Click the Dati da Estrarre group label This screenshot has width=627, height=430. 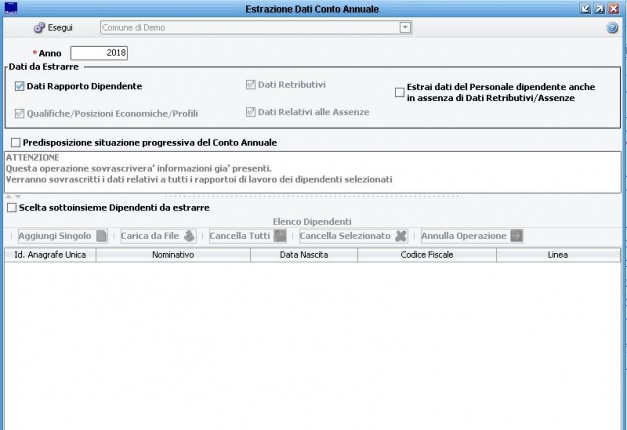tap(44, 67)
